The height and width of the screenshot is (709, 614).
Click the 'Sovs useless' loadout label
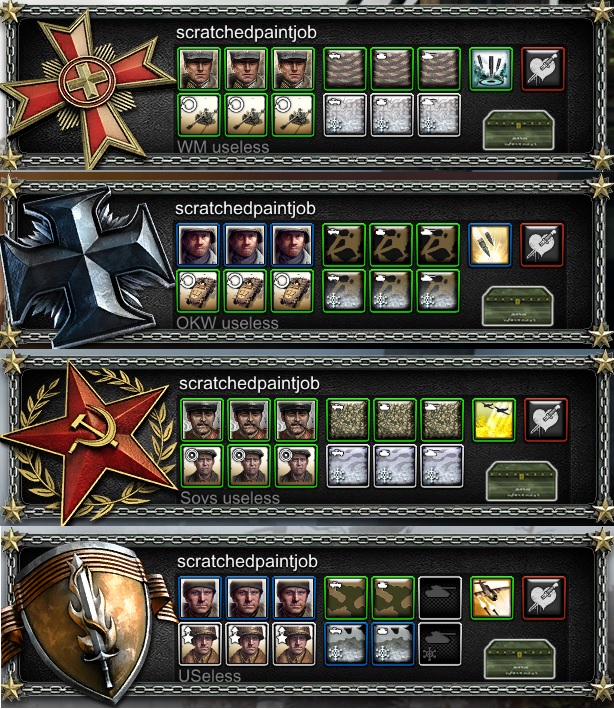pyautogui.click(x=230, y=498)
